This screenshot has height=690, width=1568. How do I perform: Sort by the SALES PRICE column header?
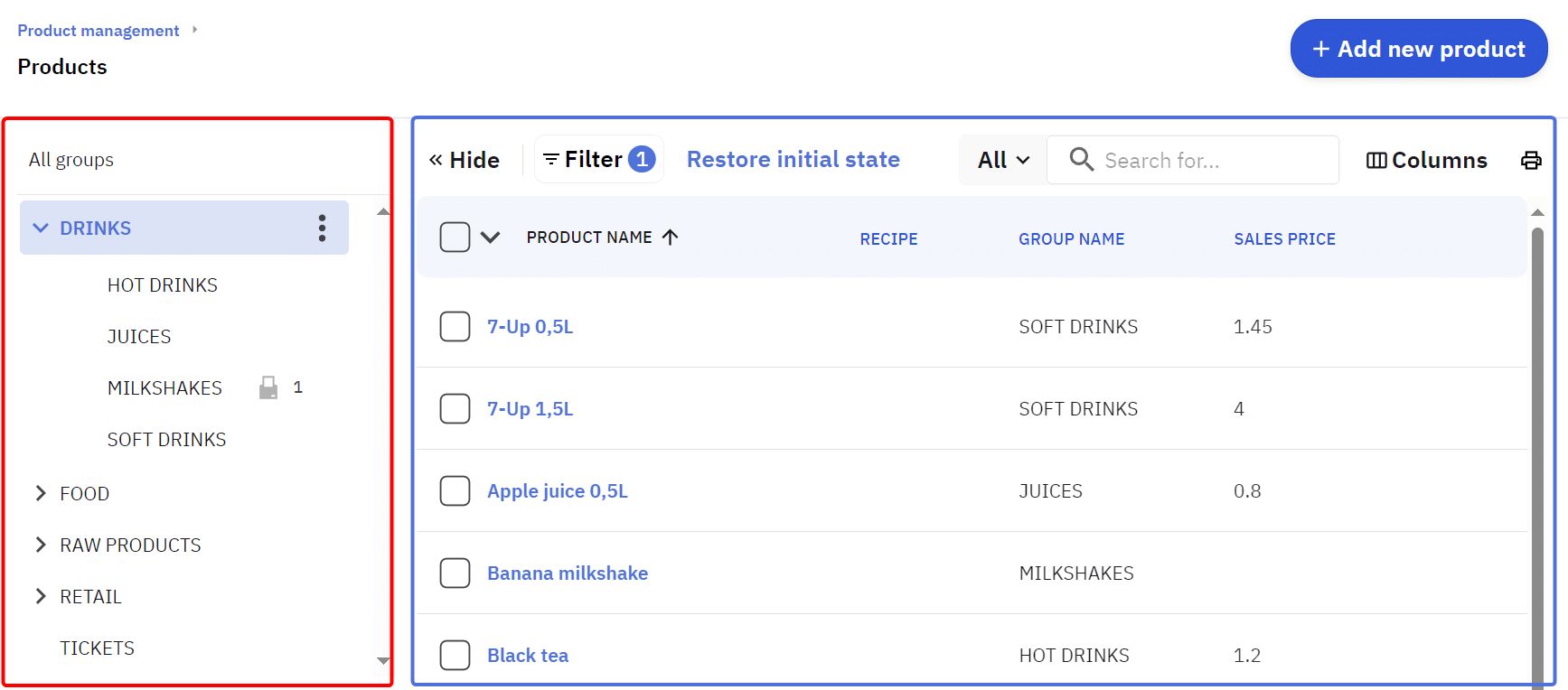tap(1284, 239)
